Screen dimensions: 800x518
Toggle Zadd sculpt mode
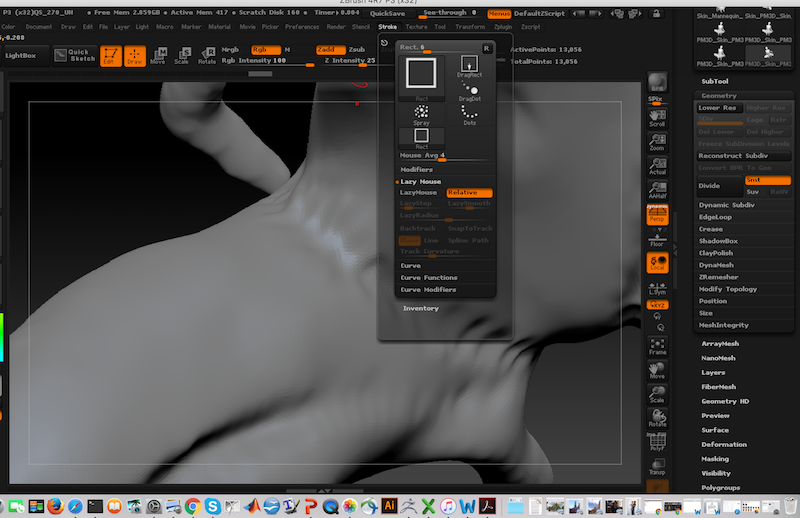coord(330,50)
